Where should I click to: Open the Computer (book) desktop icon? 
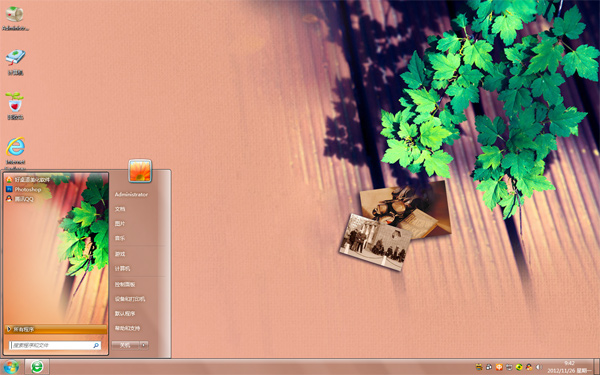tap(15, 62)
